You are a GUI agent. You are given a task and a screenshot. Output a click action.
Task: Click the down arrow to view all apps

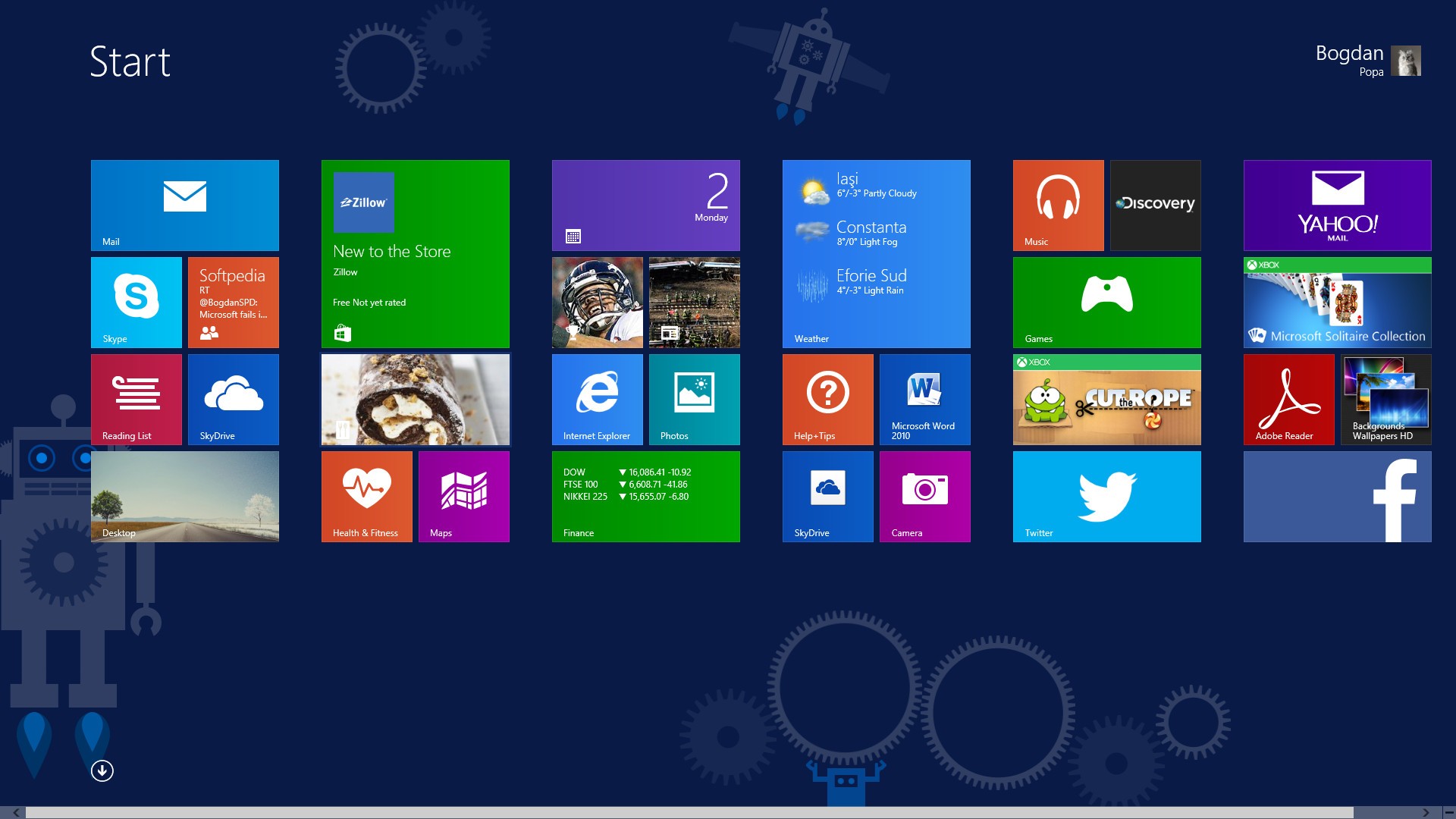pos(101,770)
